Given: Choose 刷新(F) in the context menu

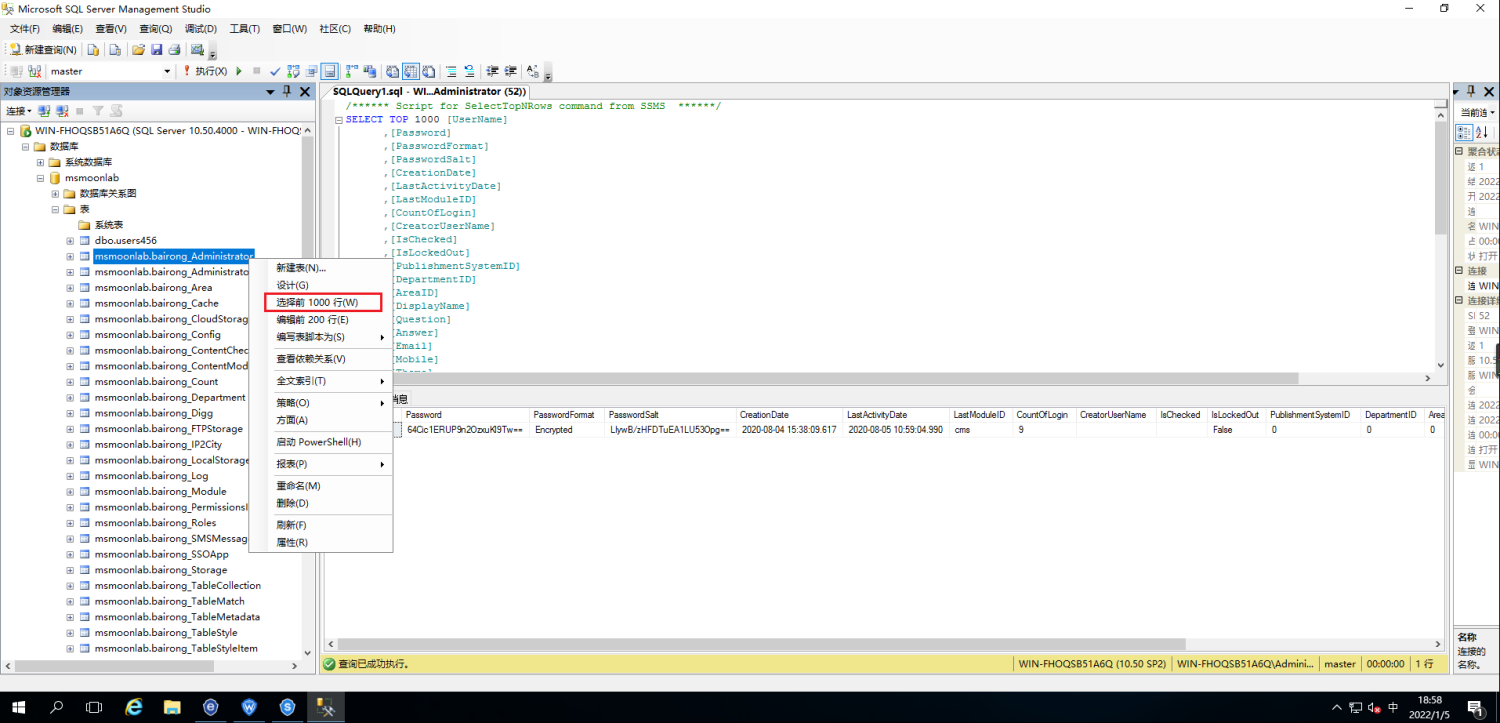Looking at the screenshot, I should point(320,525).
